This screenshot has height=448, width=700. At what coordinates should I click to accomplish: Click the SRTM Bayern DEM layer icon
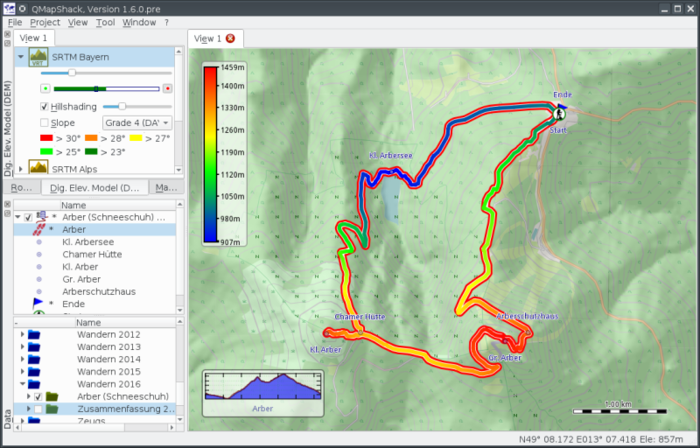coord(39,57)
